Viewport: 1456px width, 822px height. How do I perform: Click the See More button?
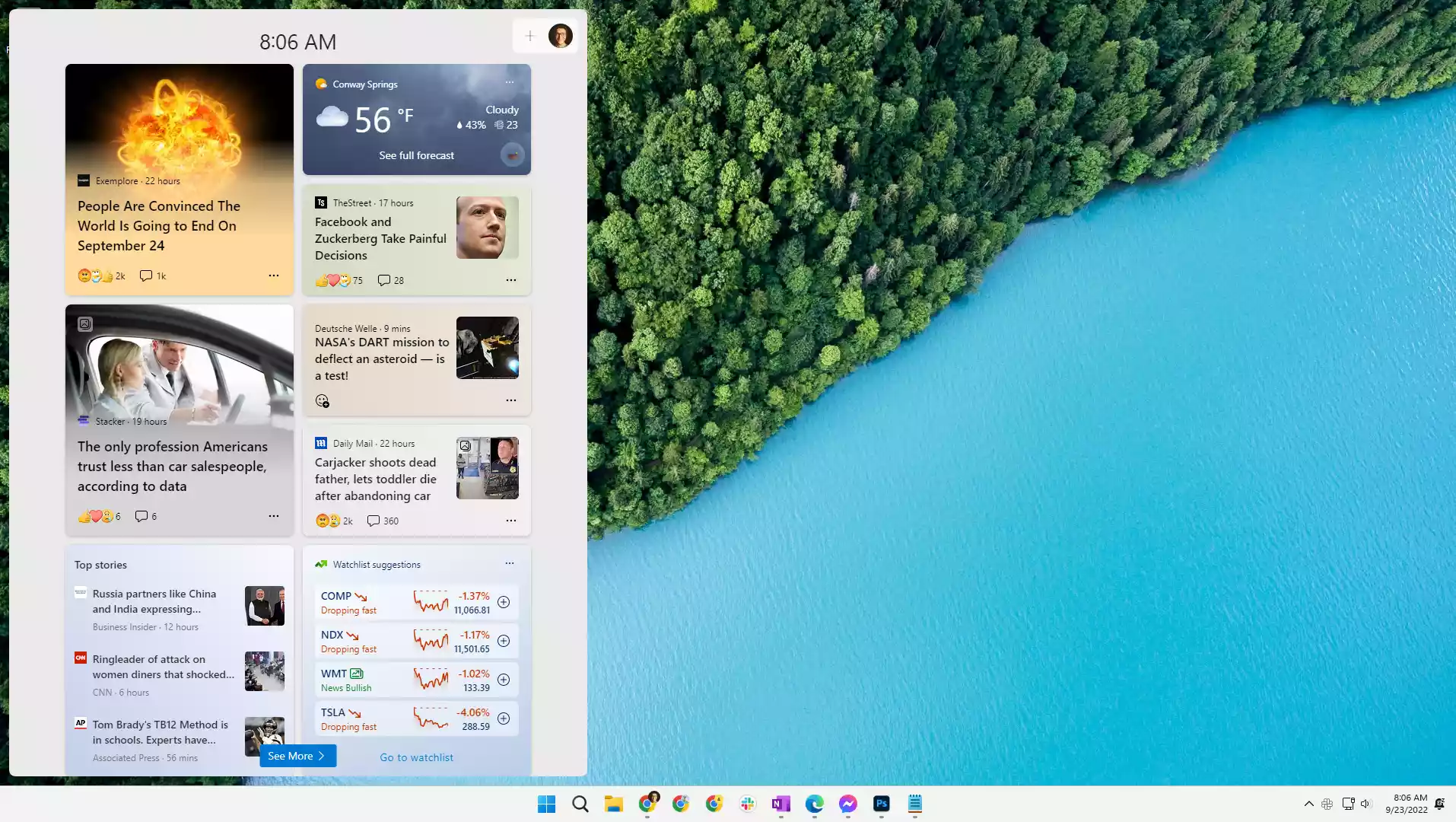point(297,756)
